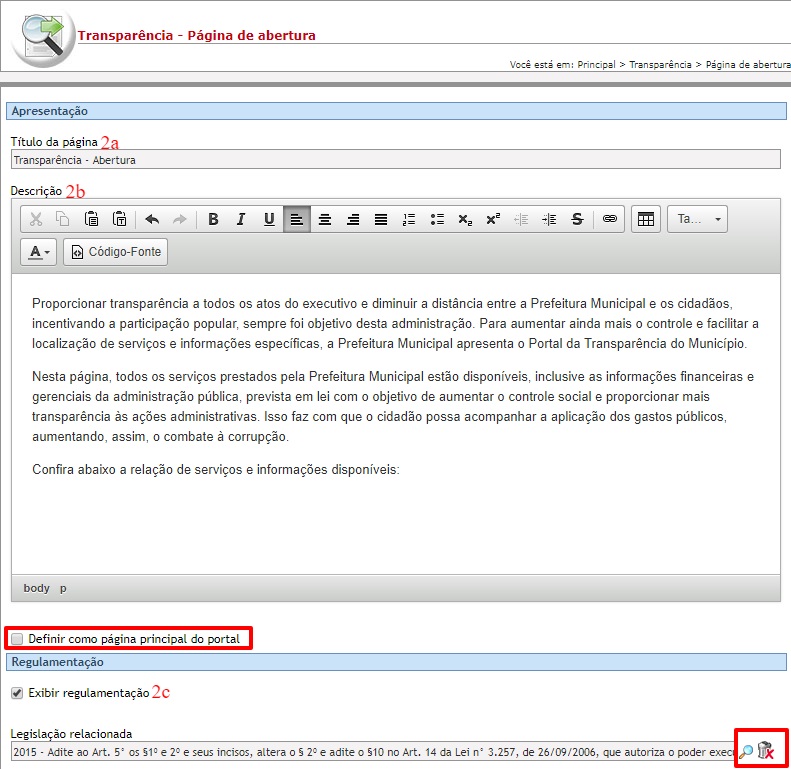
Task: Click the Legislação relacionada field
Action: click(372, 752)
